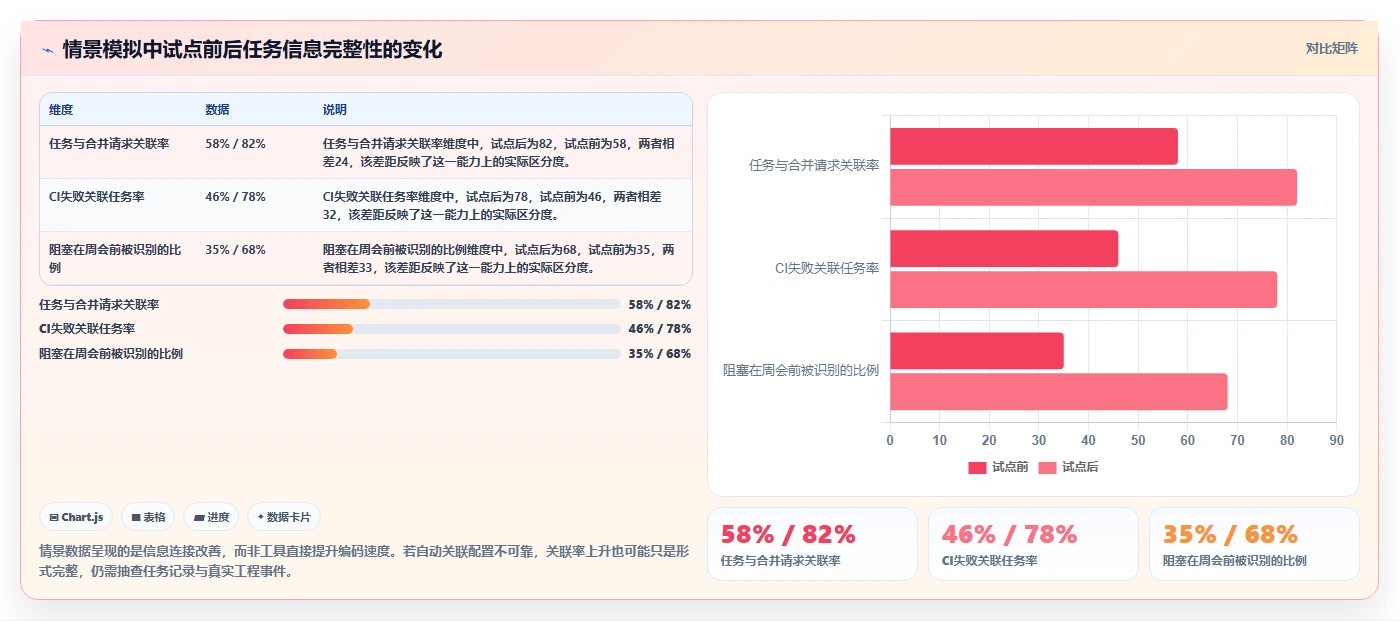Viewport: 1399px width, 621px height.
Task: Click the 试点后 bar for 任务与合并请求关联率
Action: [x=1093, y=187]
